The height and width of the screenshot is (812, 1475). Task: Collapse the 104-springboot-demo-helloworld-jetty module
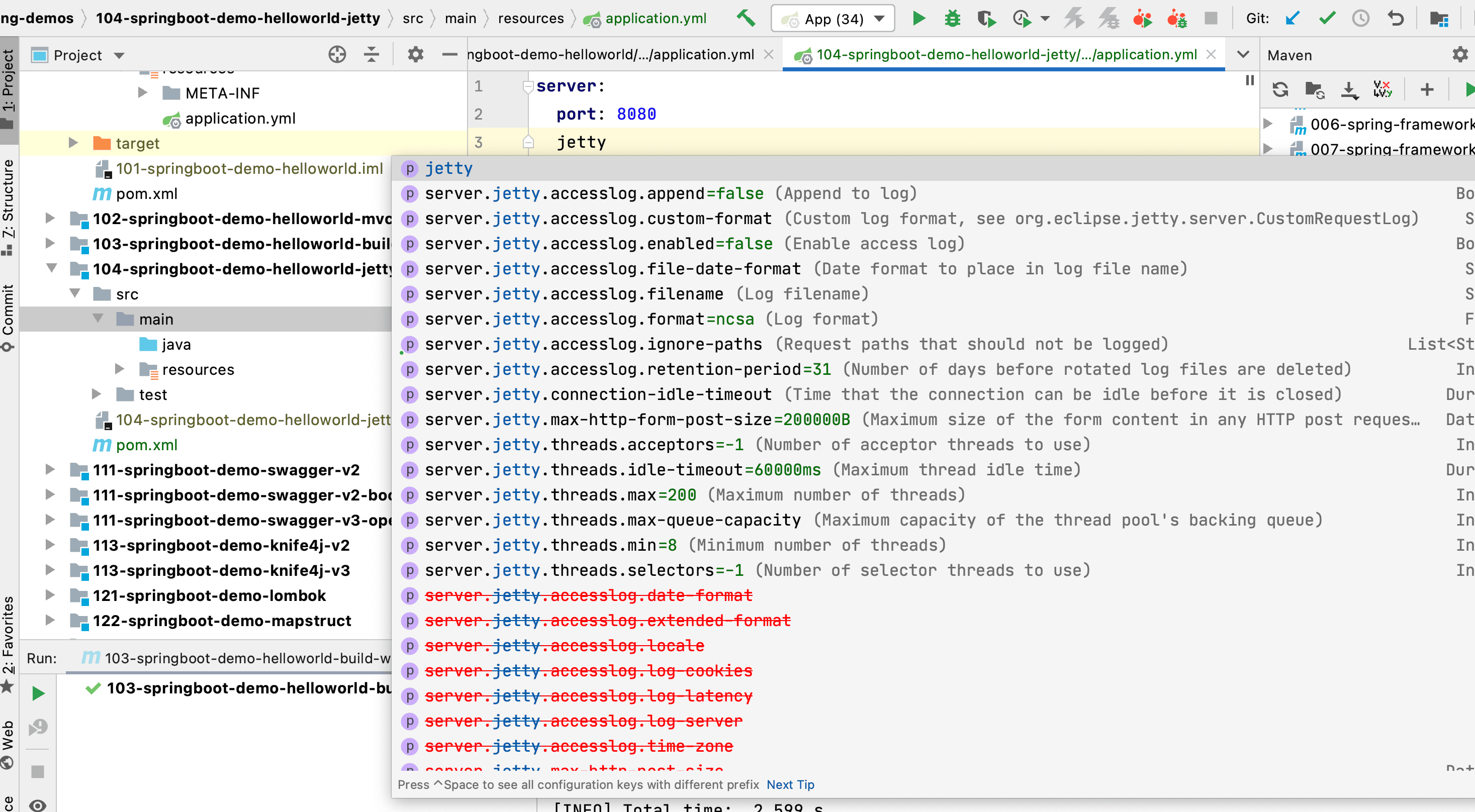click(52, 268)
